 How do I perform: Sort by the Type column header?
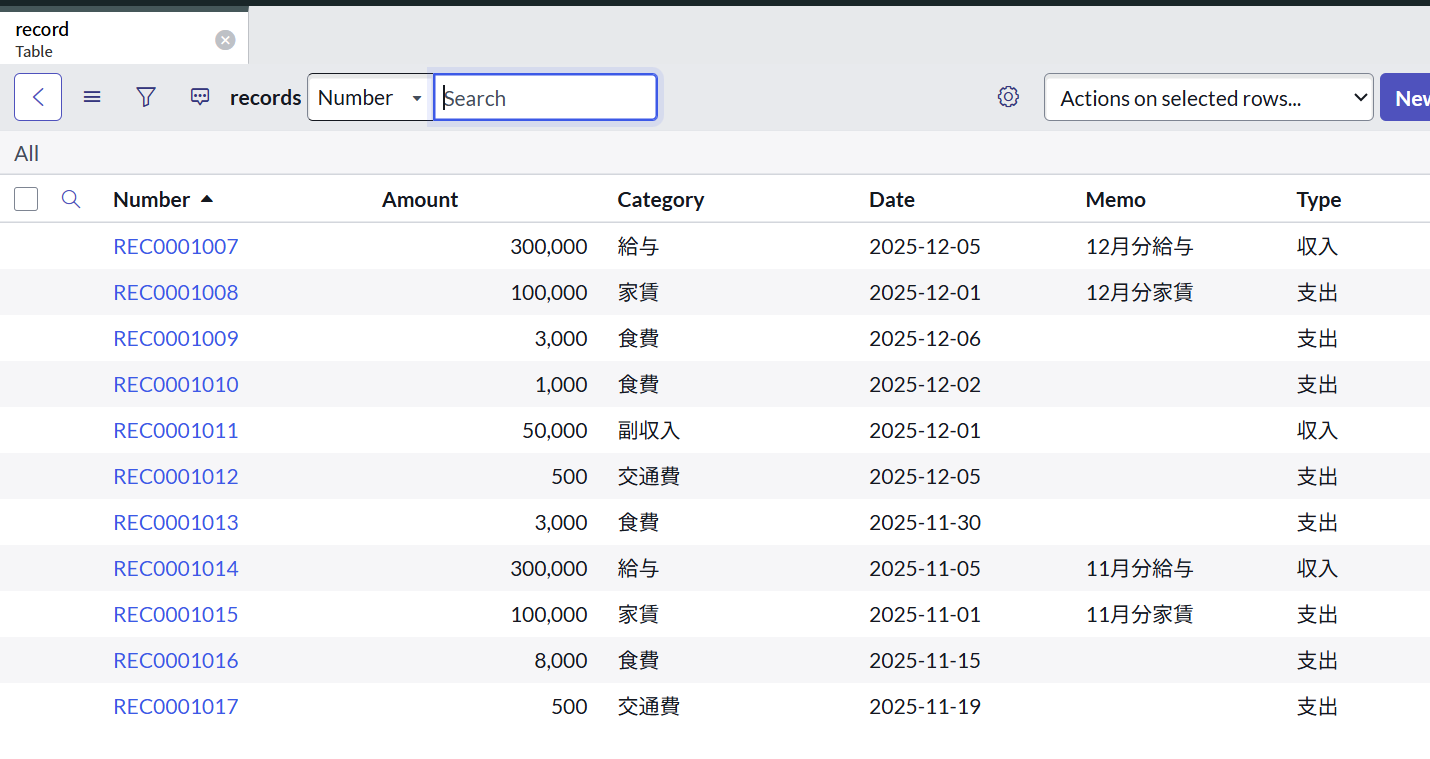click(1319, 199)
